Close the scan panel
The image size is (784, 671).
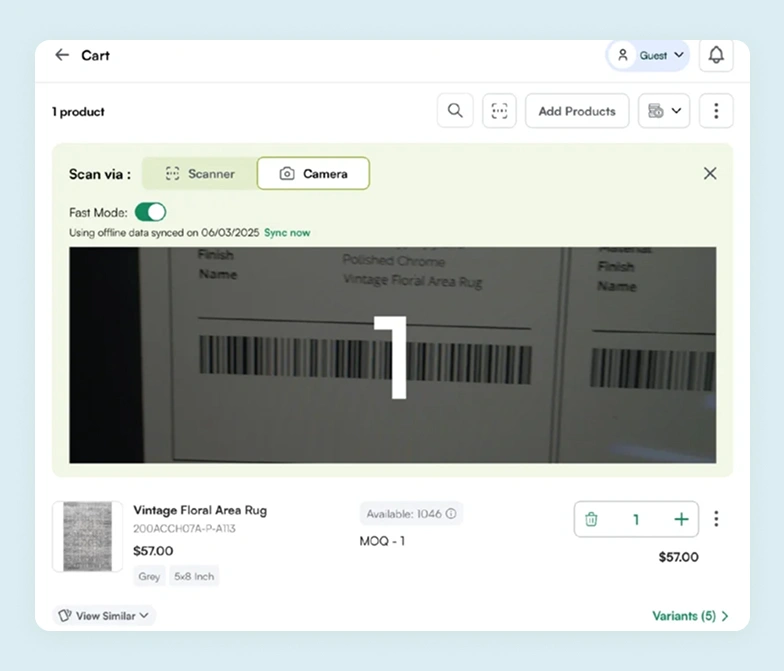pos(710,174)
